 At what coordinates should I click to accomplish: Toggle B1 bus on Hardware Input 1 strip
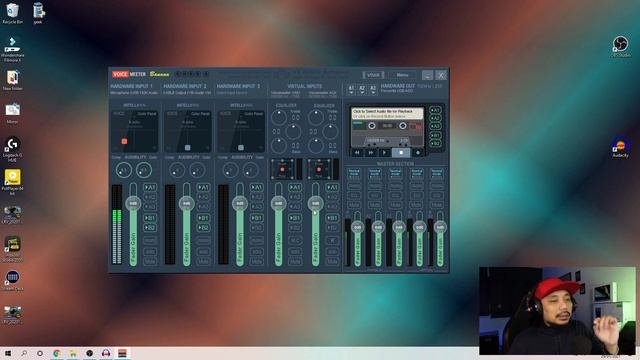pyautogui.click(x=150, y=218)
